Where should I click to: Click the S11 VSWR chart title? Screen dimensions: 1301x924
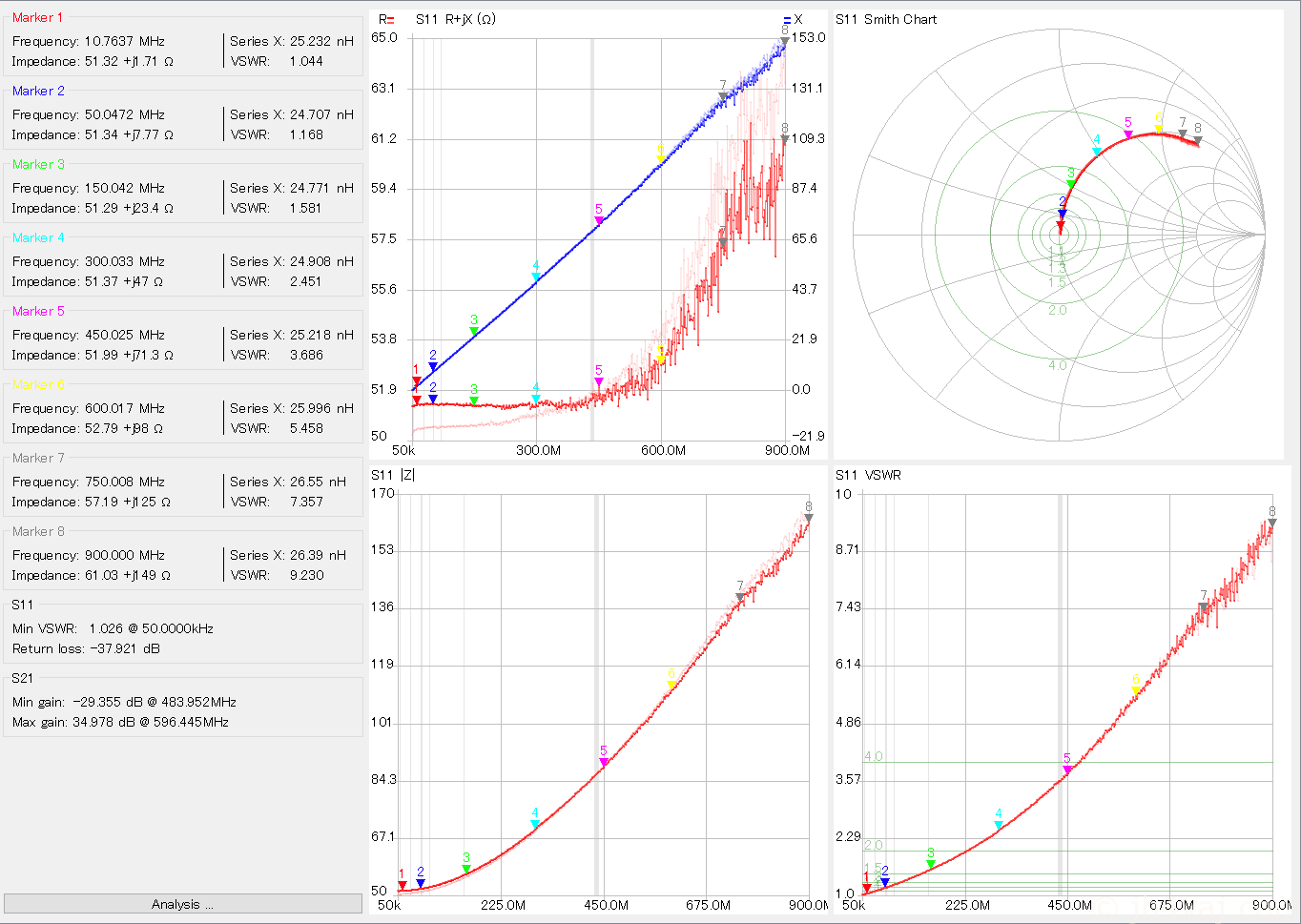pyautogui.click(x=869, y=475)
